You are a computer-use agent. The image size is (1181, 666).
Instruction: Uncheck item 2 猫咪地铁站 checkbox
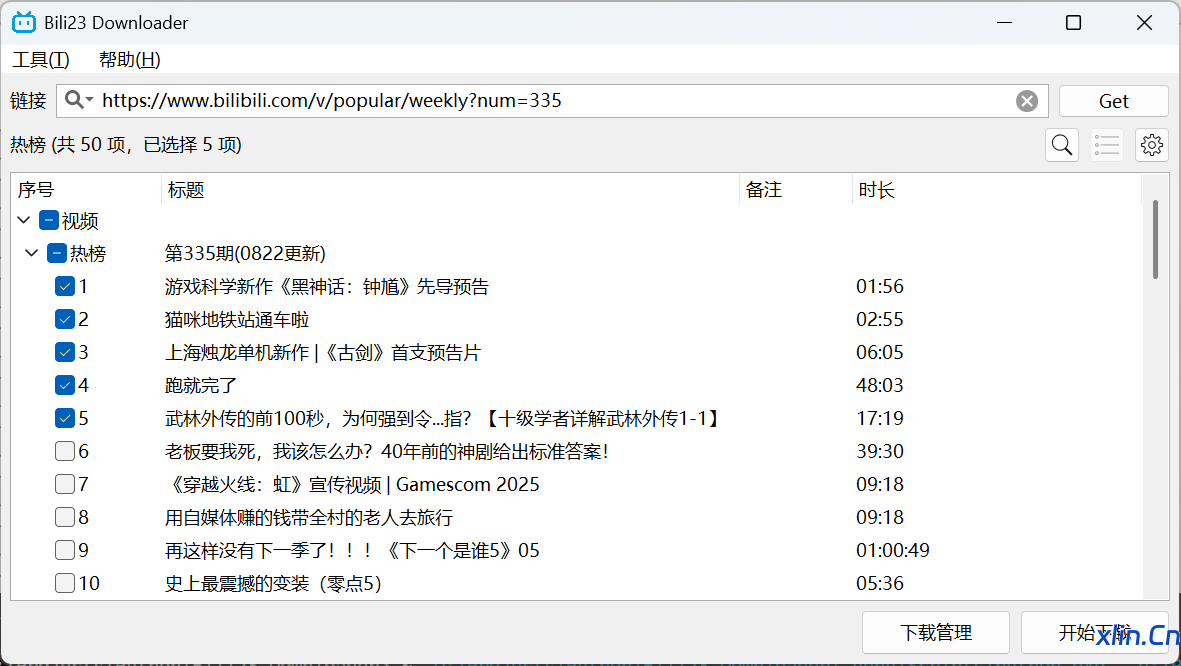pyautogui.click(x=65, y=319)
